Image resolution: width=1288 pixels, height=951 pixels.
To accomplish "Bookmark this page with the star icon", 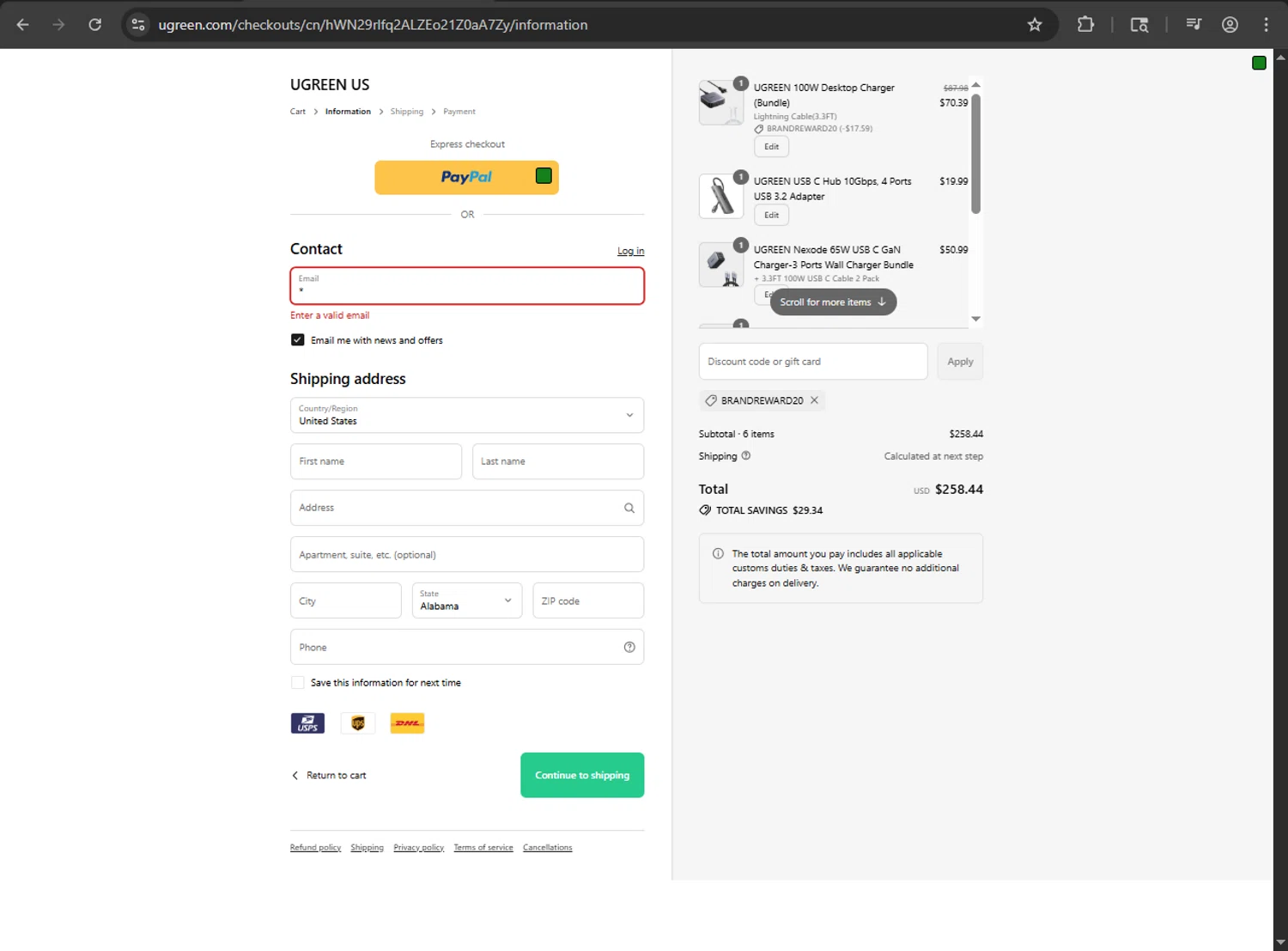I will click(x=1035, y=25).
